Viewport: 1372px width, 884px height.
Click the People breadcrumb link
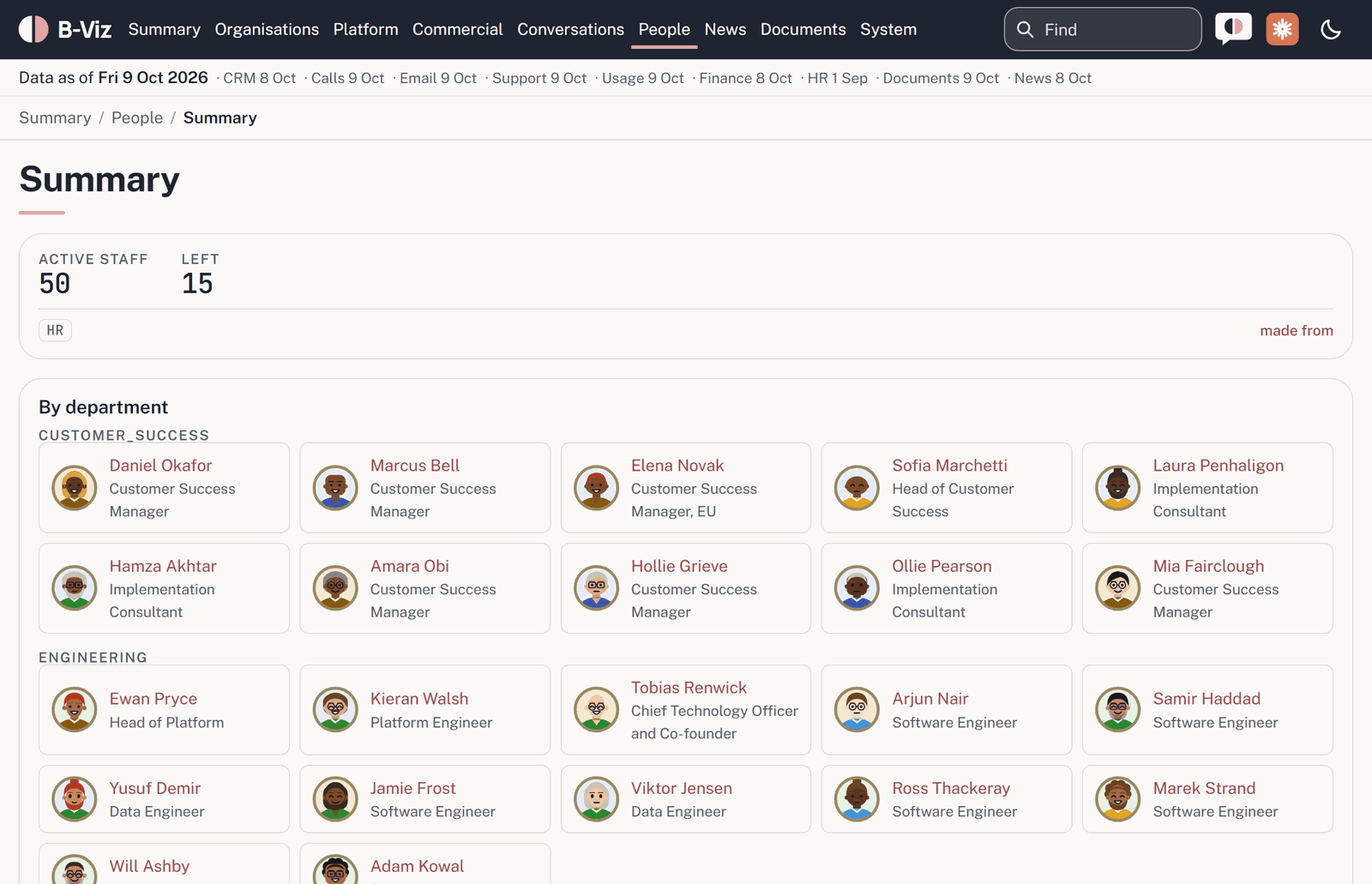(137, 117)
